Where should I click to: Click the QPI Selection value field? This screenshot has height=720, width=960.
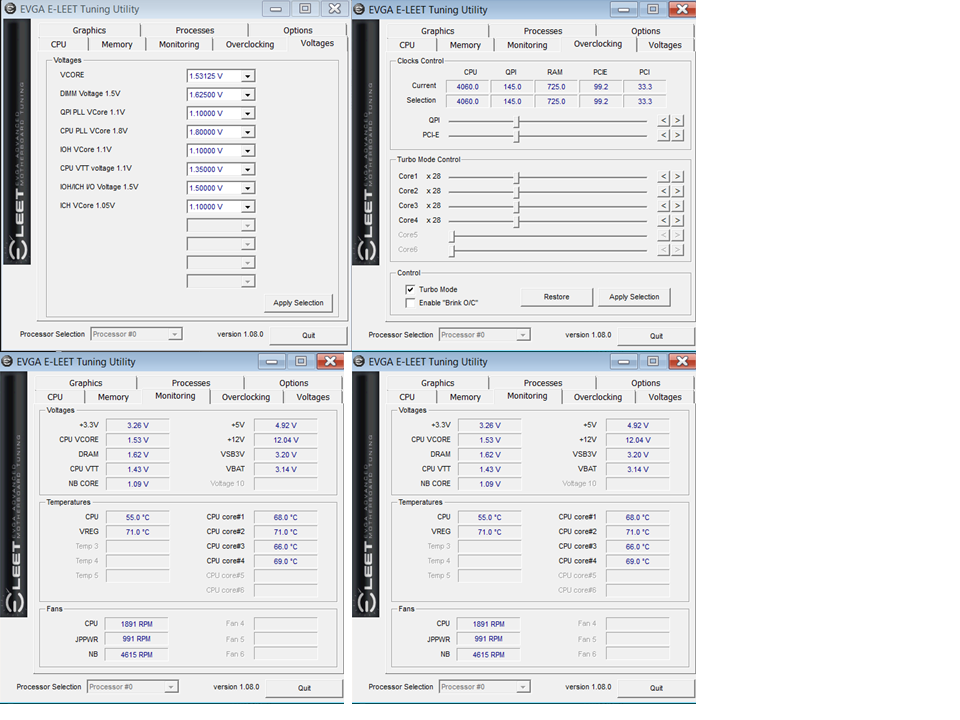512,100
